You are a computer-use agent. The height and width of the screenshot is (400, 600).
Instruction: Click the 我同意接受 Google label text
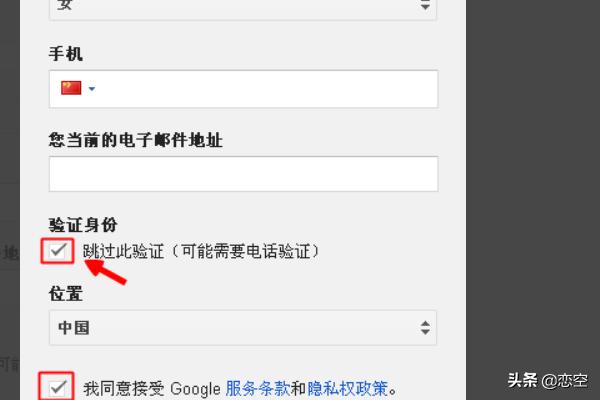[x=152, y=389]
